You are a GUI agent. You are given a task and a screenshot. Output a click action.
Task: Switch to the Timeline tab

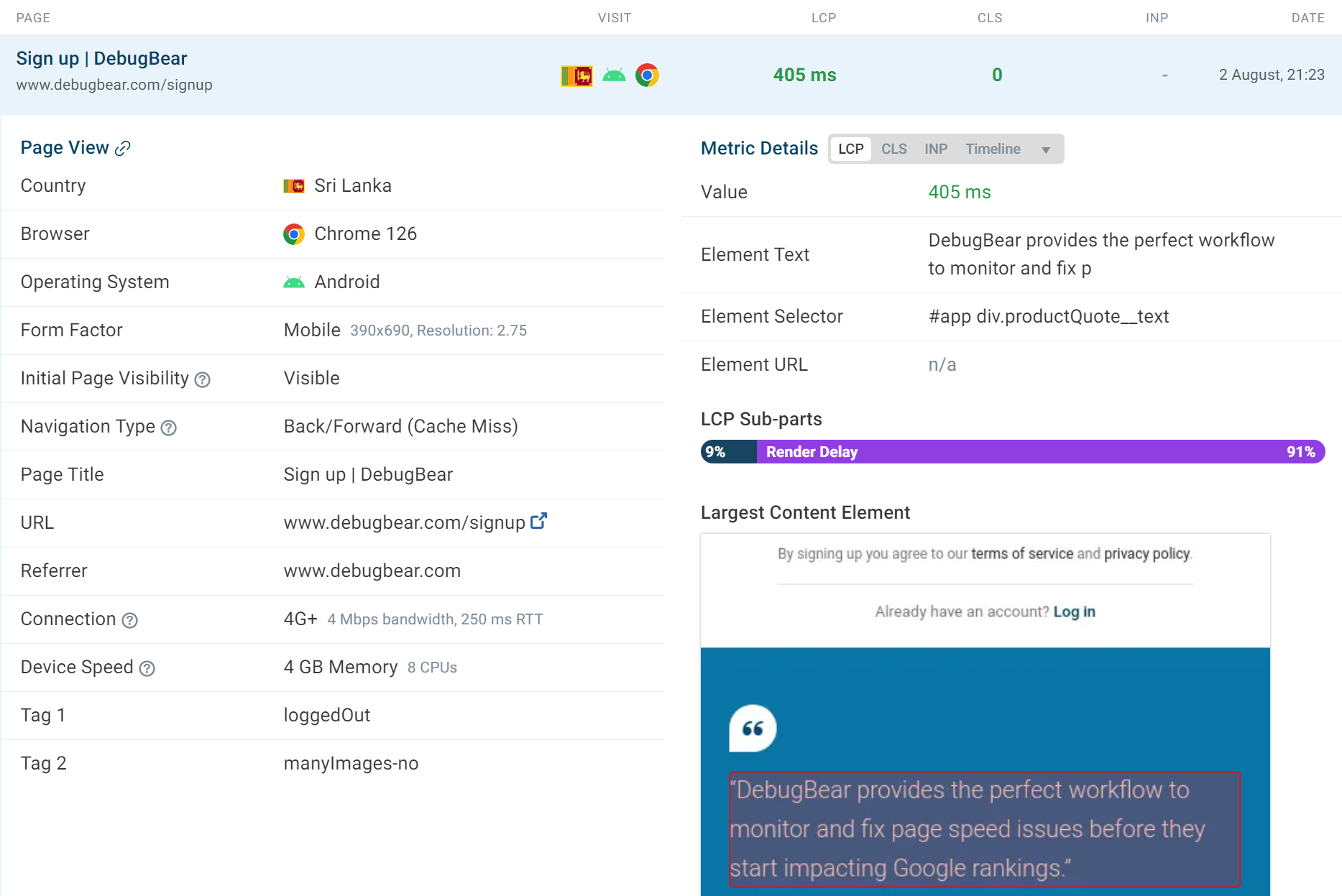(x=993, y=149)
